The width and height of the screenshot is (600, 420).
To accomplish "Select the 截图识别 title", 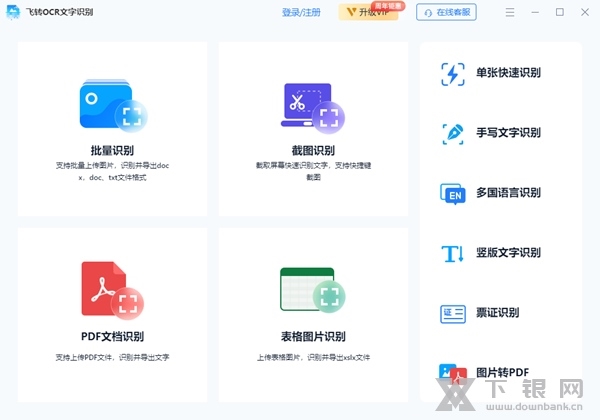I will [x=313, y=150].
